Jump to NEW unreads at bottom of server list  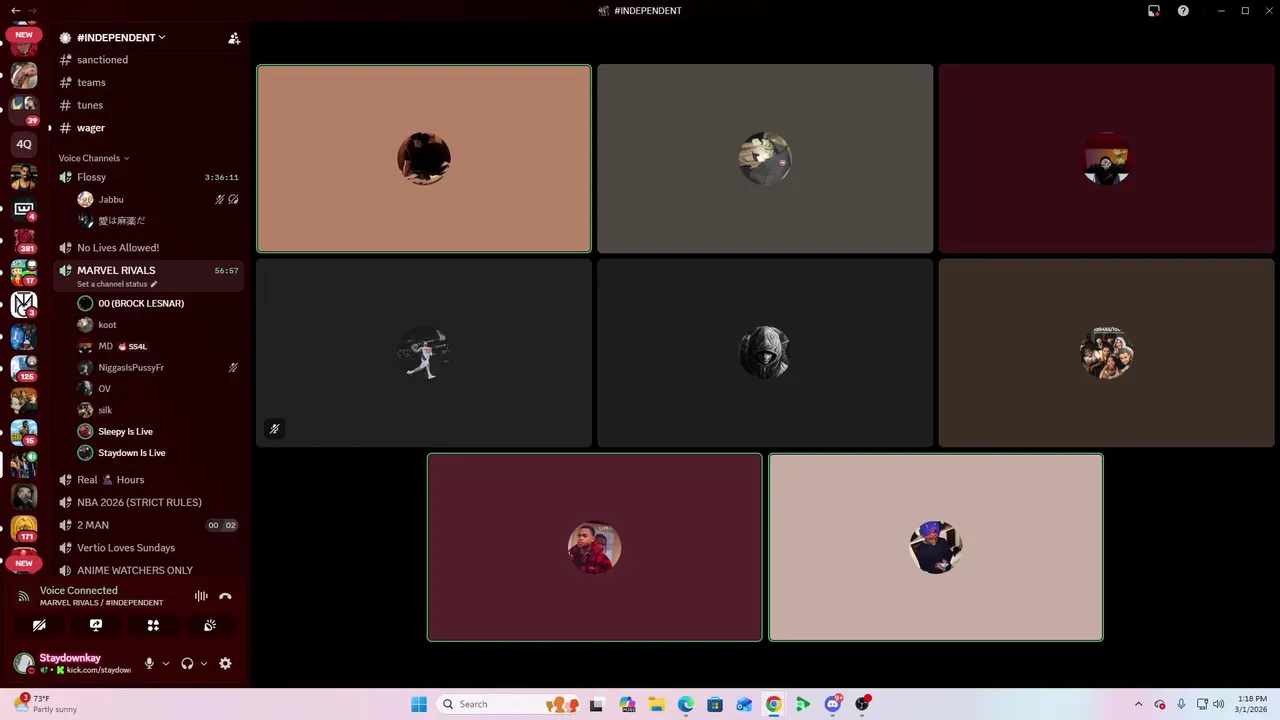click(24, 563)
